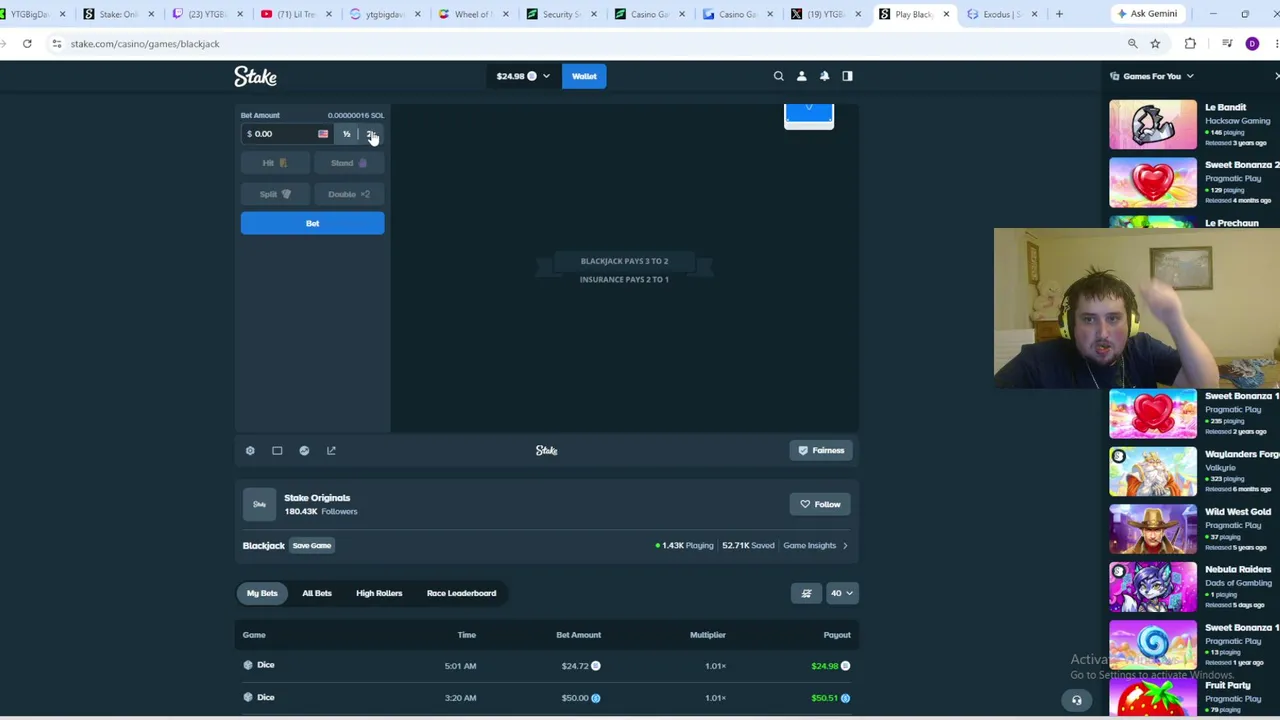Click the Bet Amount currency flag icon
Viewport: 1280px width, 720px height.
click(x=323, y=134)
